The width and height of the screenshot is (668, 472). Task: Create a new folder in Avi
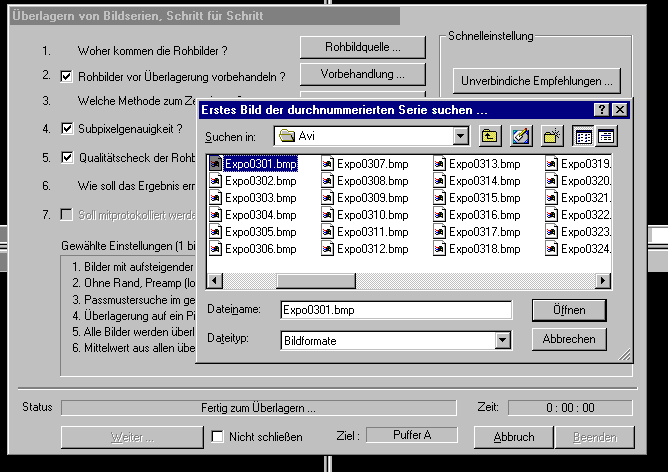pos(551,136)
